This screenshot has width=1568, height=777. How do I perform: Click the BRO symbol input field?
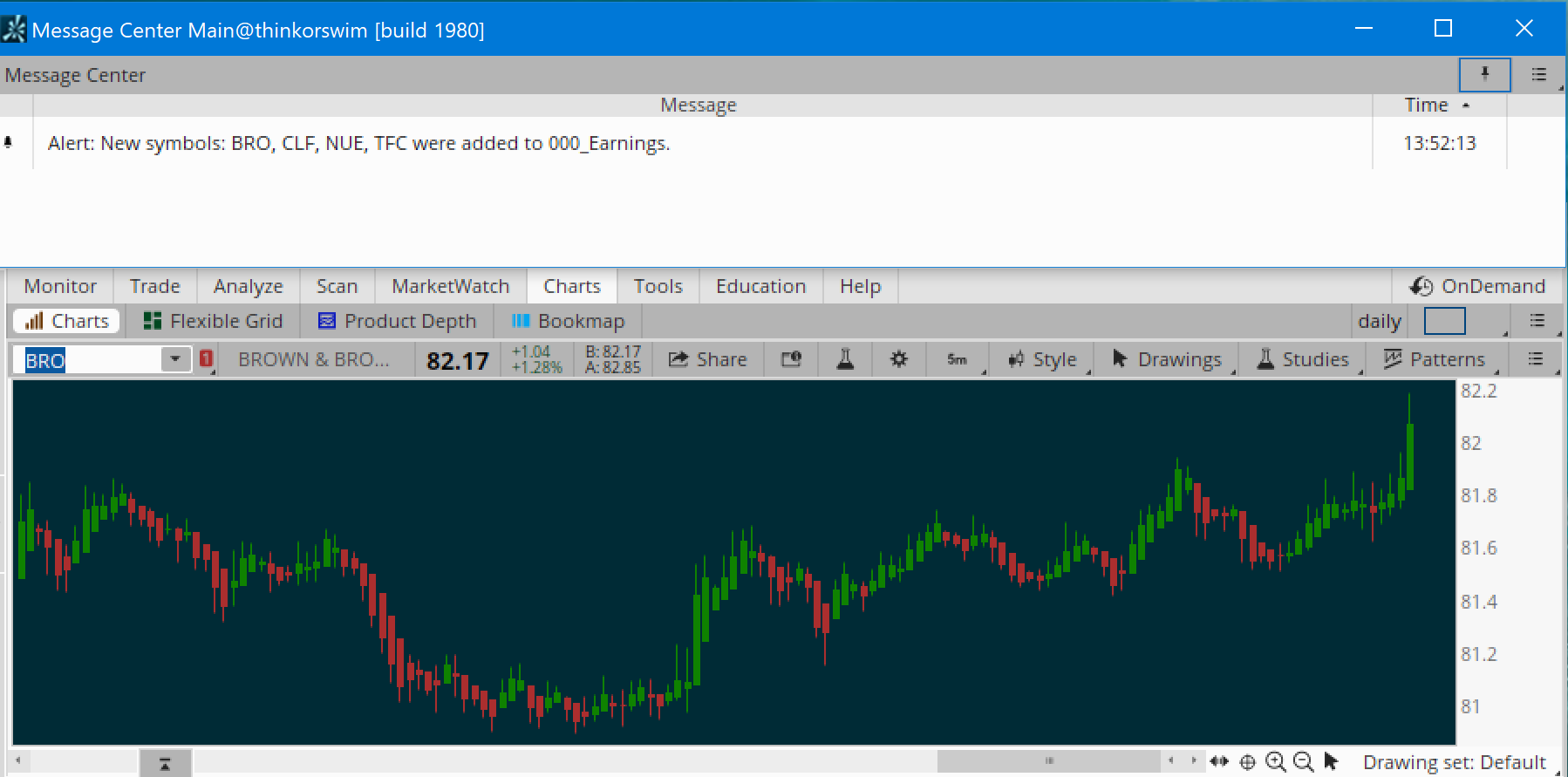point(90,360)
